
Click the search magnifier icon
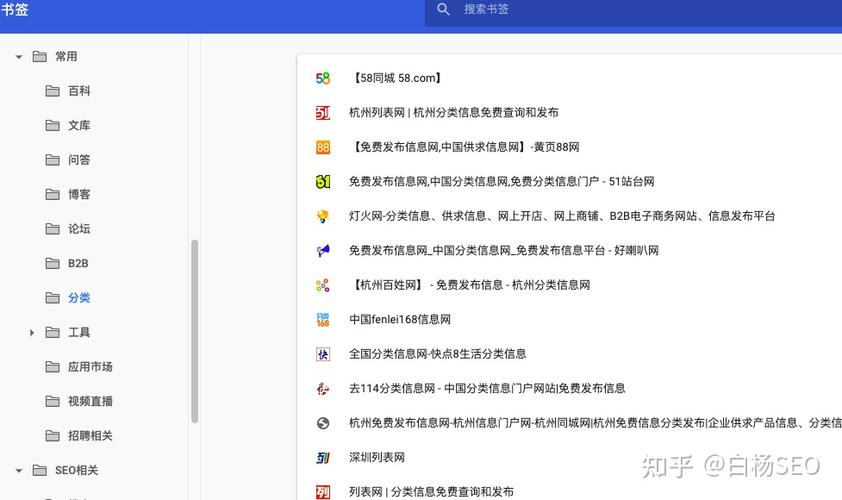(x=443, y=9)
